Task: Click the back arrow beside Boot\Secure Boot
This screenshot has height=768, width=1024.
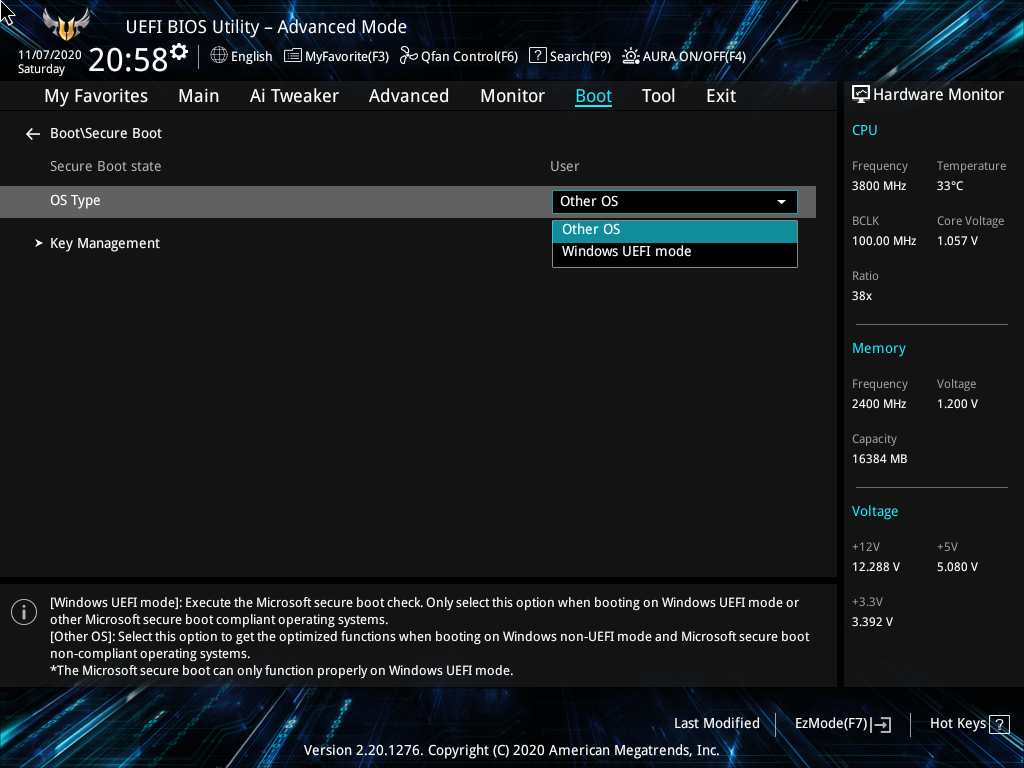Action: click(x=33, y=134)
